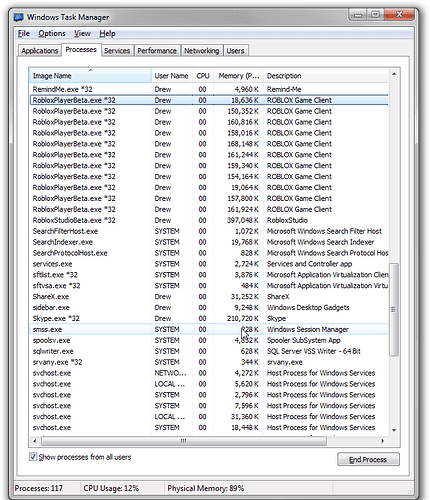The width and height of the screenshot is (430, 500).
Task: Sort by Memory column header
Action: click(238, 76)
